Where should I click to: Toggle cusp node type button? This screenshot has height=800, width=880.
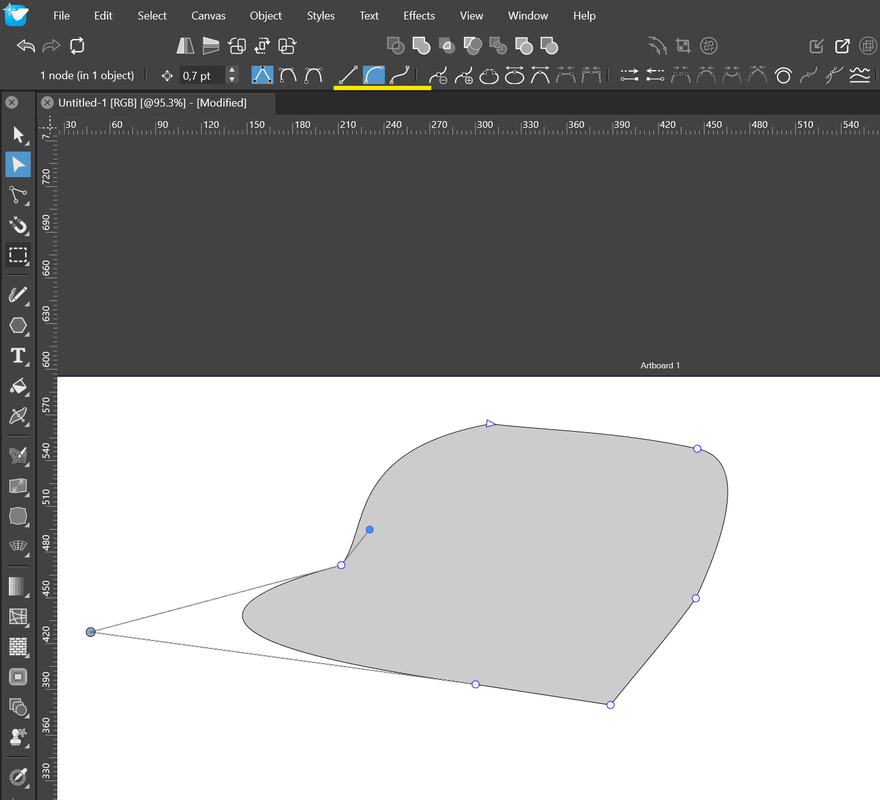(262, 75)
